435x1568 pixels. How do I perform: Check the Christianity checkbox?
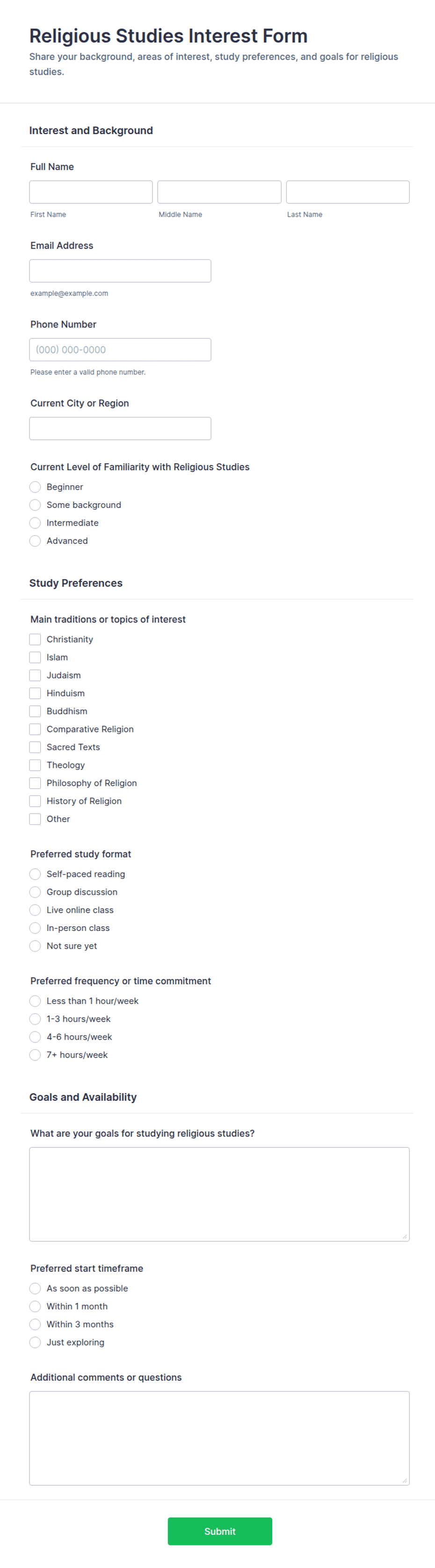(36, 639)
